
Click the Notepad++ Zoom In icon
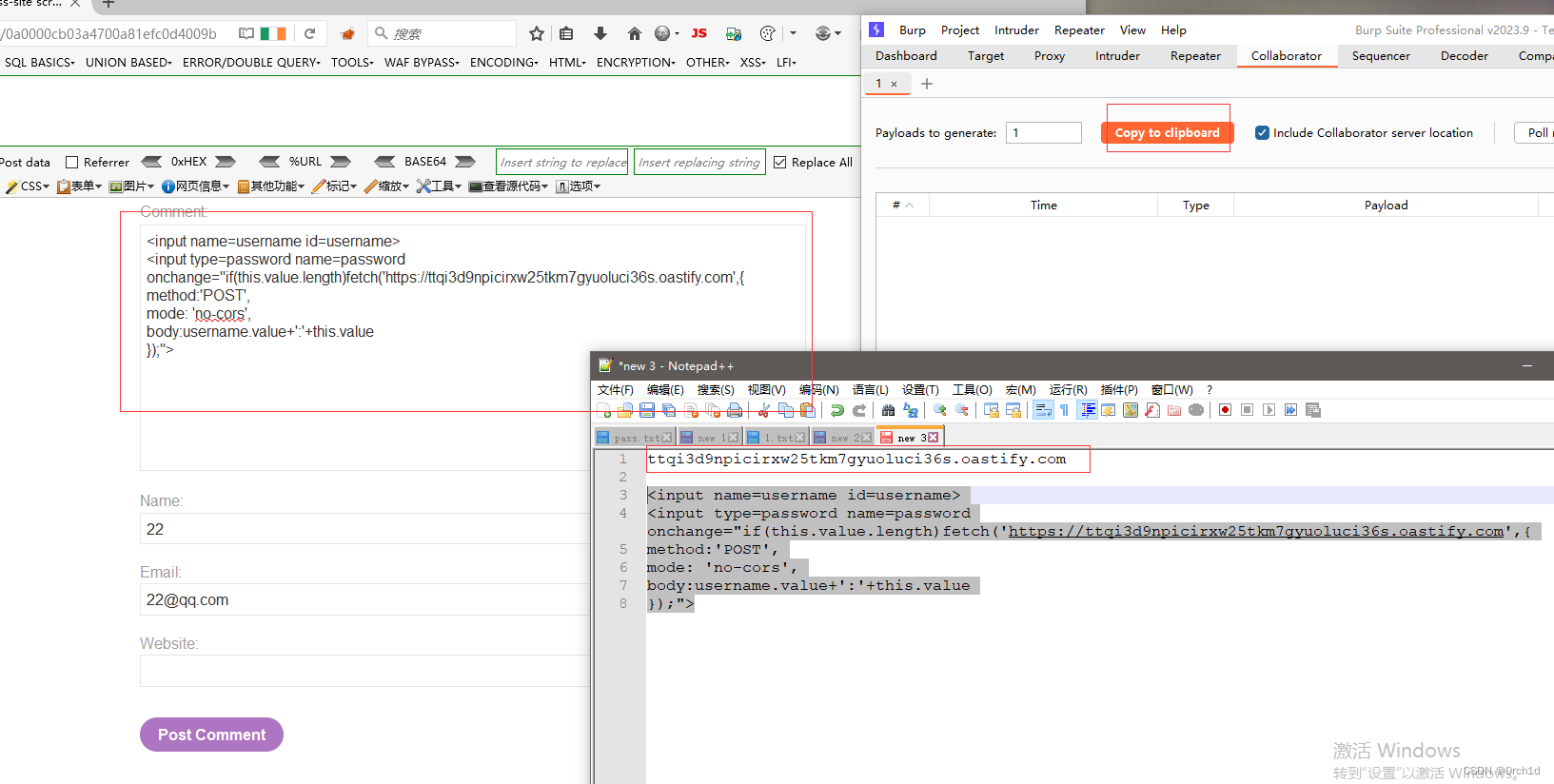[x=940, y=410]
